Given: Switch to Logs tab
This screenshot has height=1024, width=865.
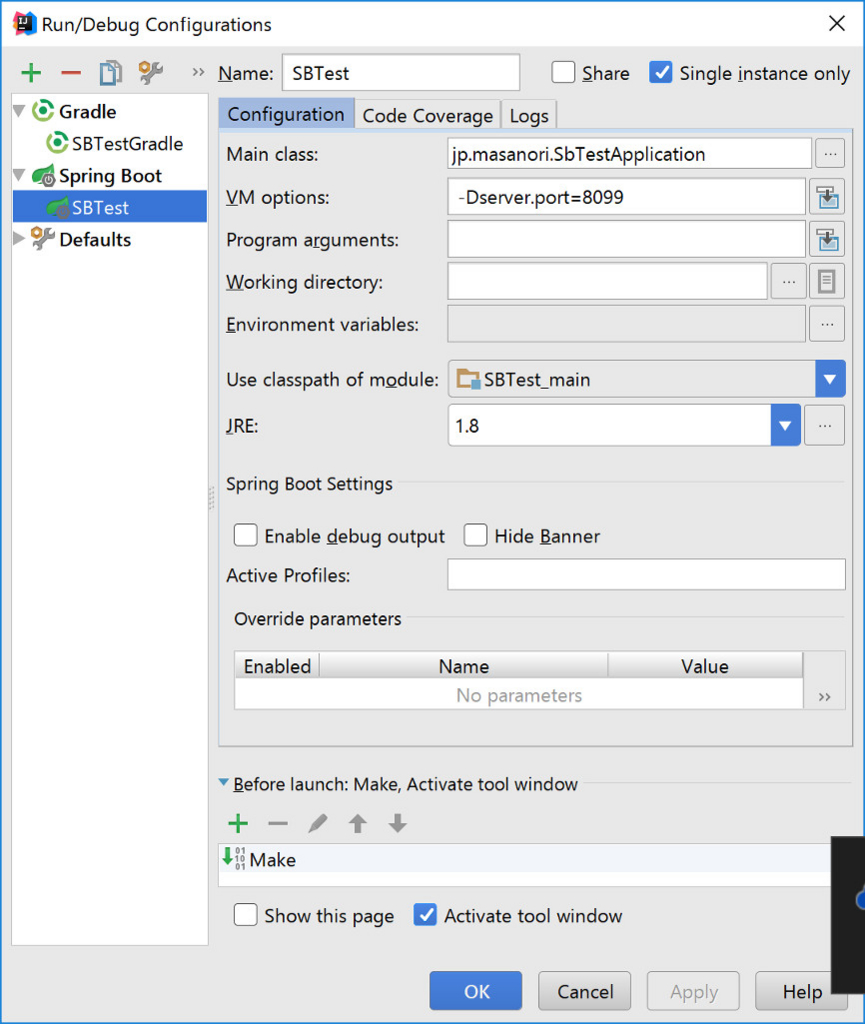Looking at the screenshot, I should point(529,116).
